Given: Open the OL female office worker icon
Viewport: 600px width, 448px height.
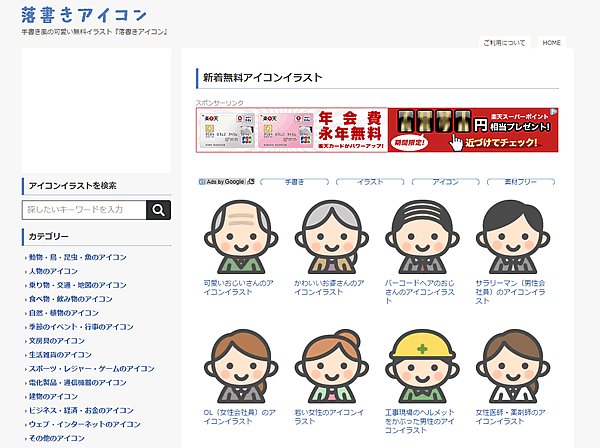Looking at the screenshot, I should point(241,366).
